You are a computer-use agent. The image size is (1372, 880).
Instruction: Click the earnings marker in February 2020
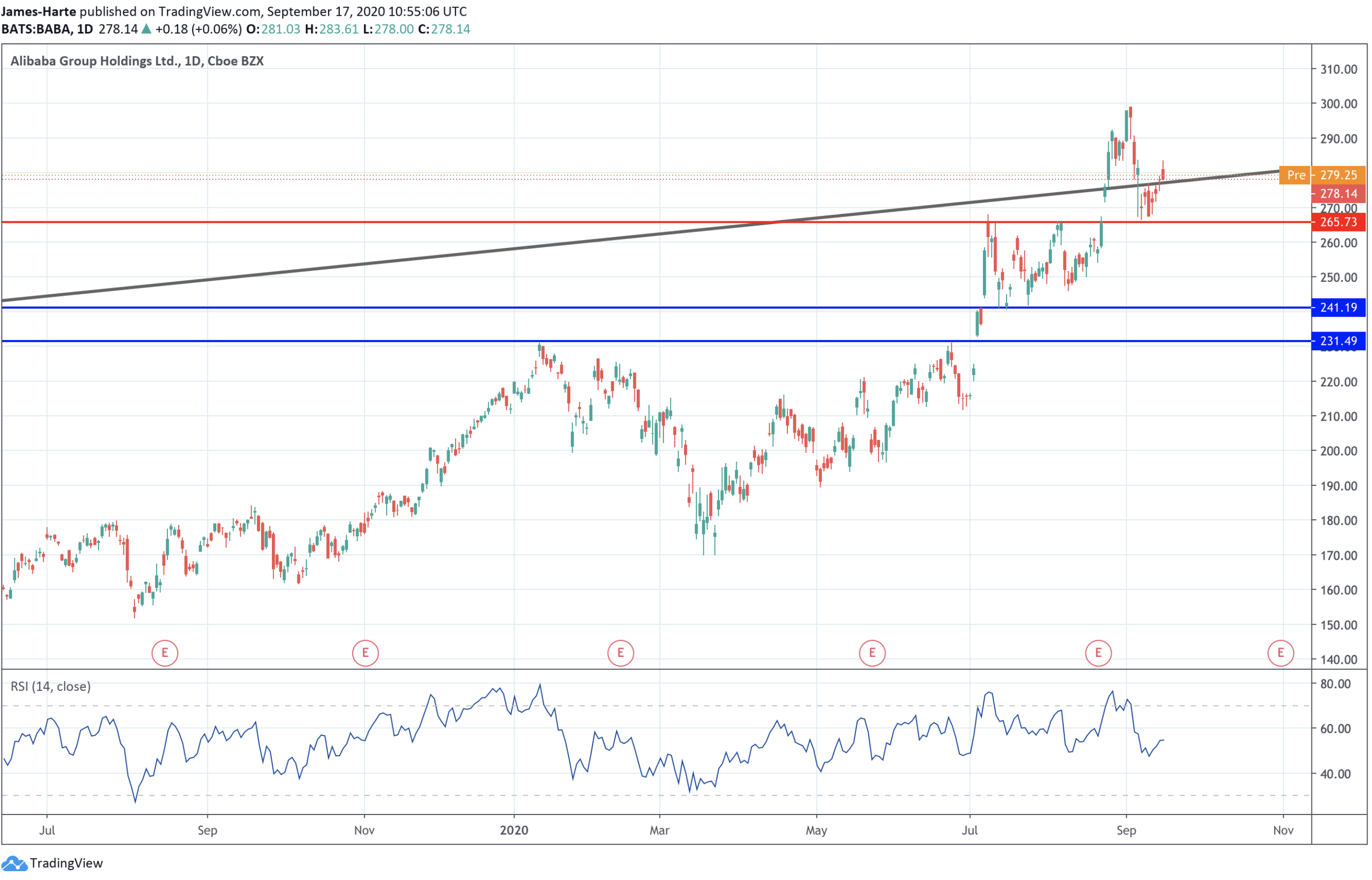click(x=621, y=653)
